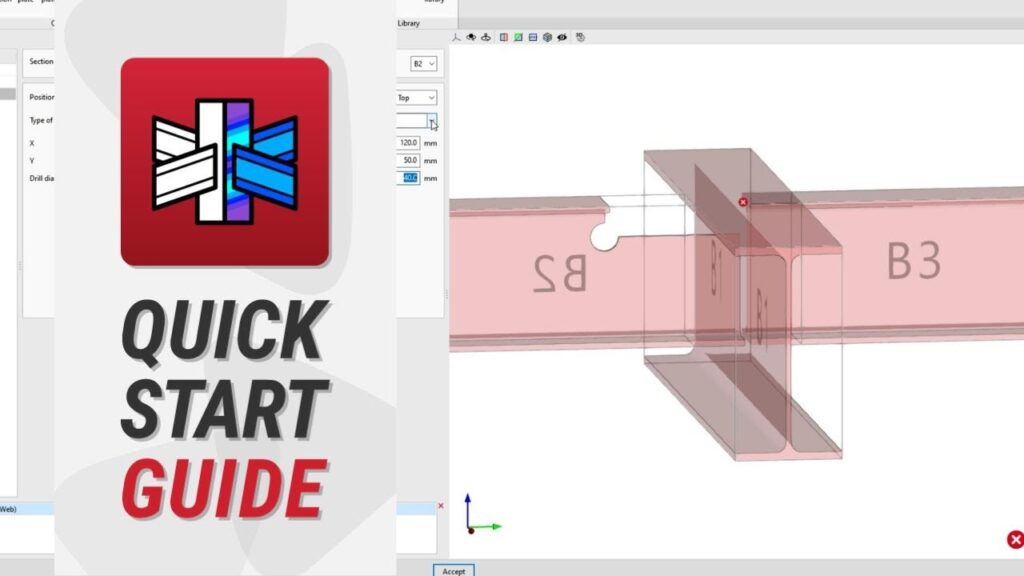
Task: Click the cloud-shaped icon in viewport toolbar
Action: pyautogui.click(x=471, y=38)
